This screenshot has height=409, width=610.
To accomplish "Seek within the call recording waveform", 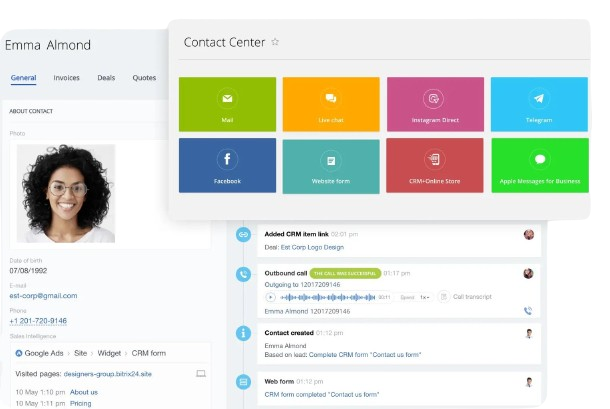I will click(x=328, y=297).
